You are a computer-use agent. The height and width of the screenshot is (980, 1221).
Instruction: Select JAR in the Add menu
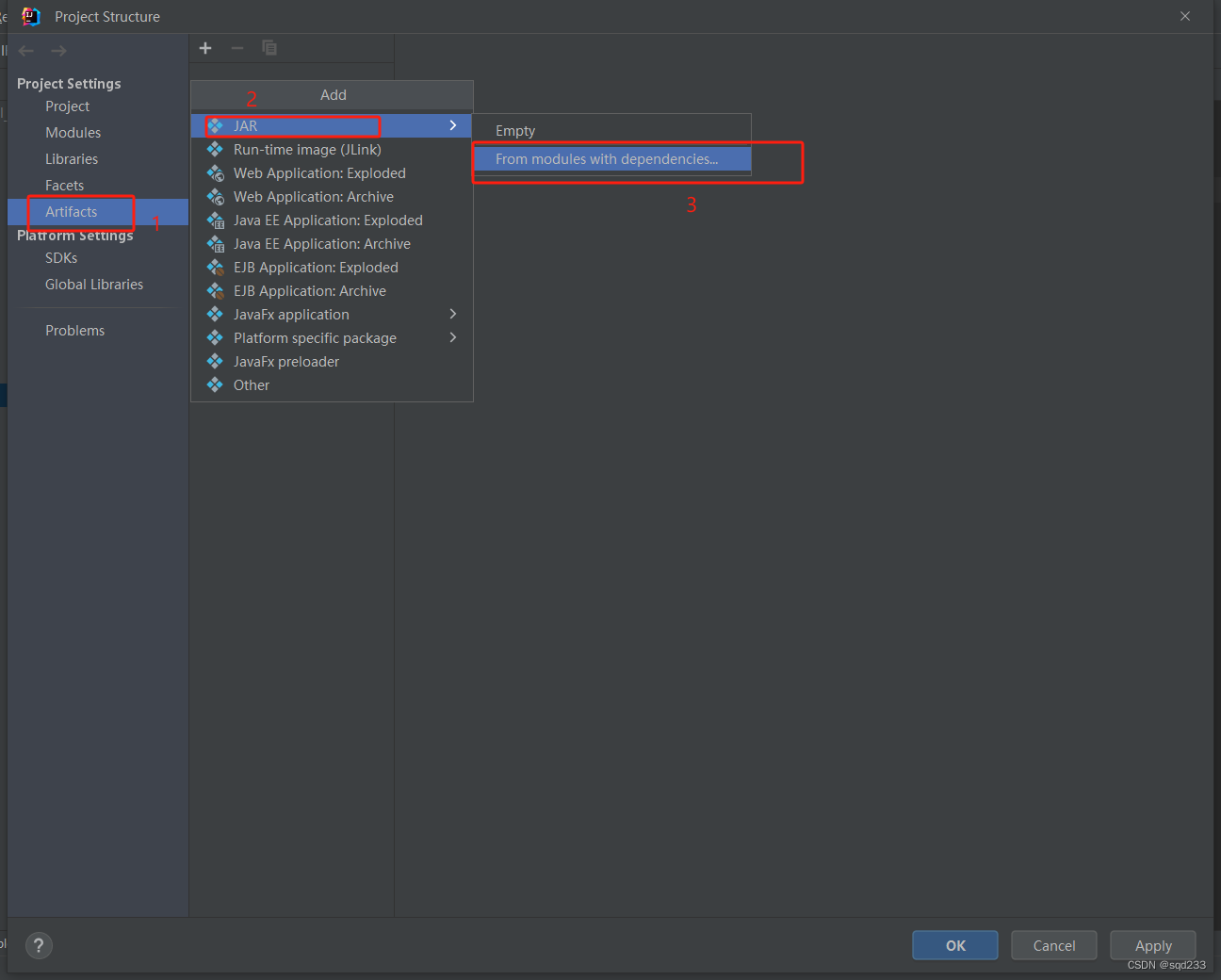(x=331, y=125)
